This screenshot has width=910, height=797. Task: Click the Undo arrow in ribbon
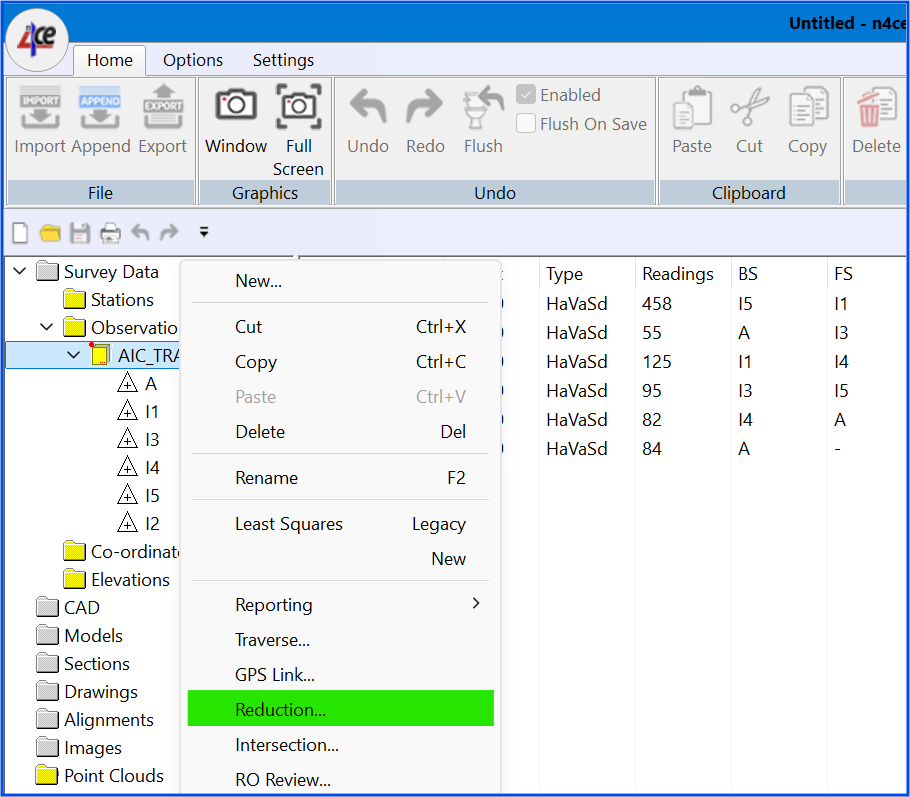click(368, 106)
